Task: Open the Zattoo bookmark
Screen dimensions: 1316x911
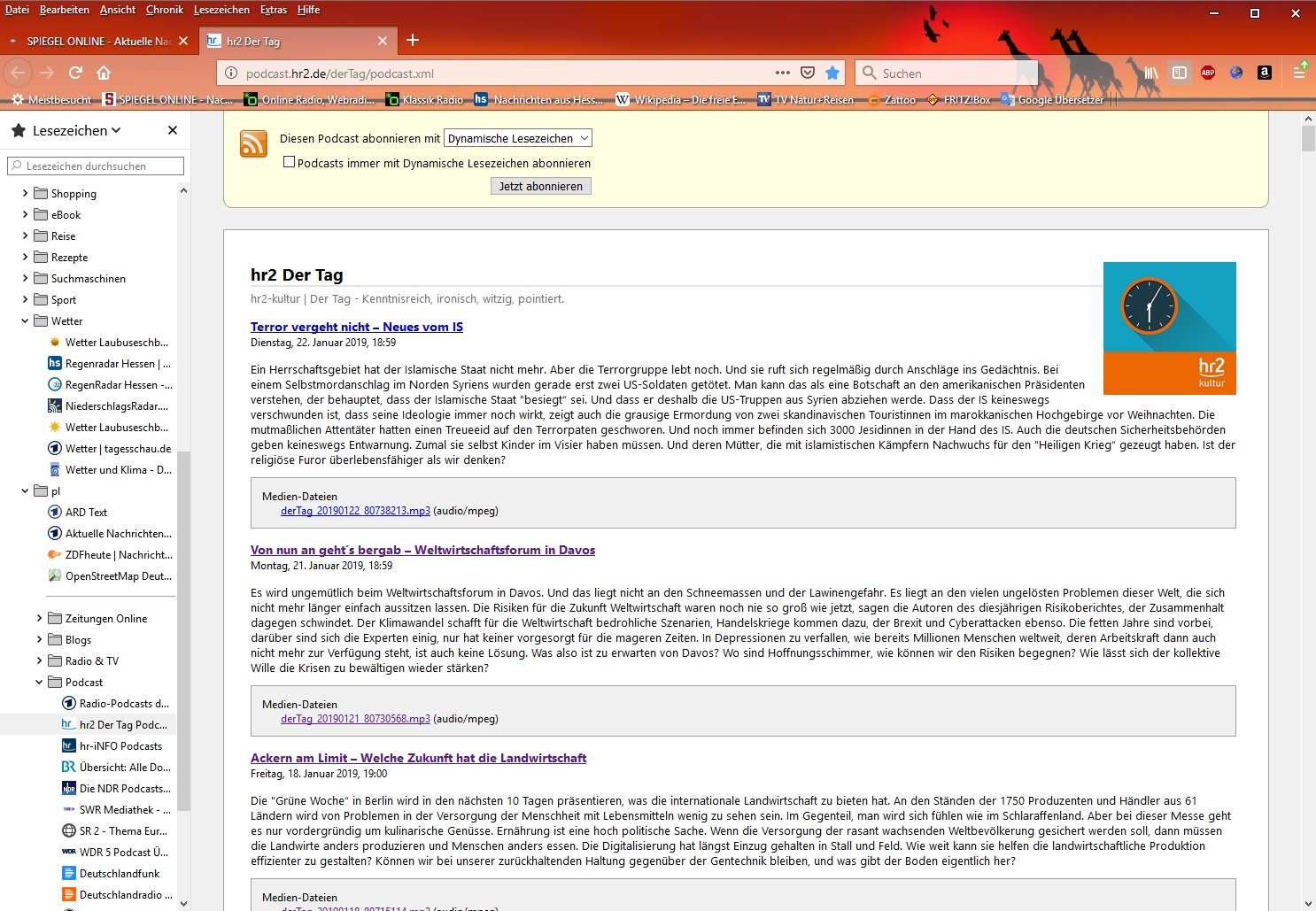Action: pos(892,100)
